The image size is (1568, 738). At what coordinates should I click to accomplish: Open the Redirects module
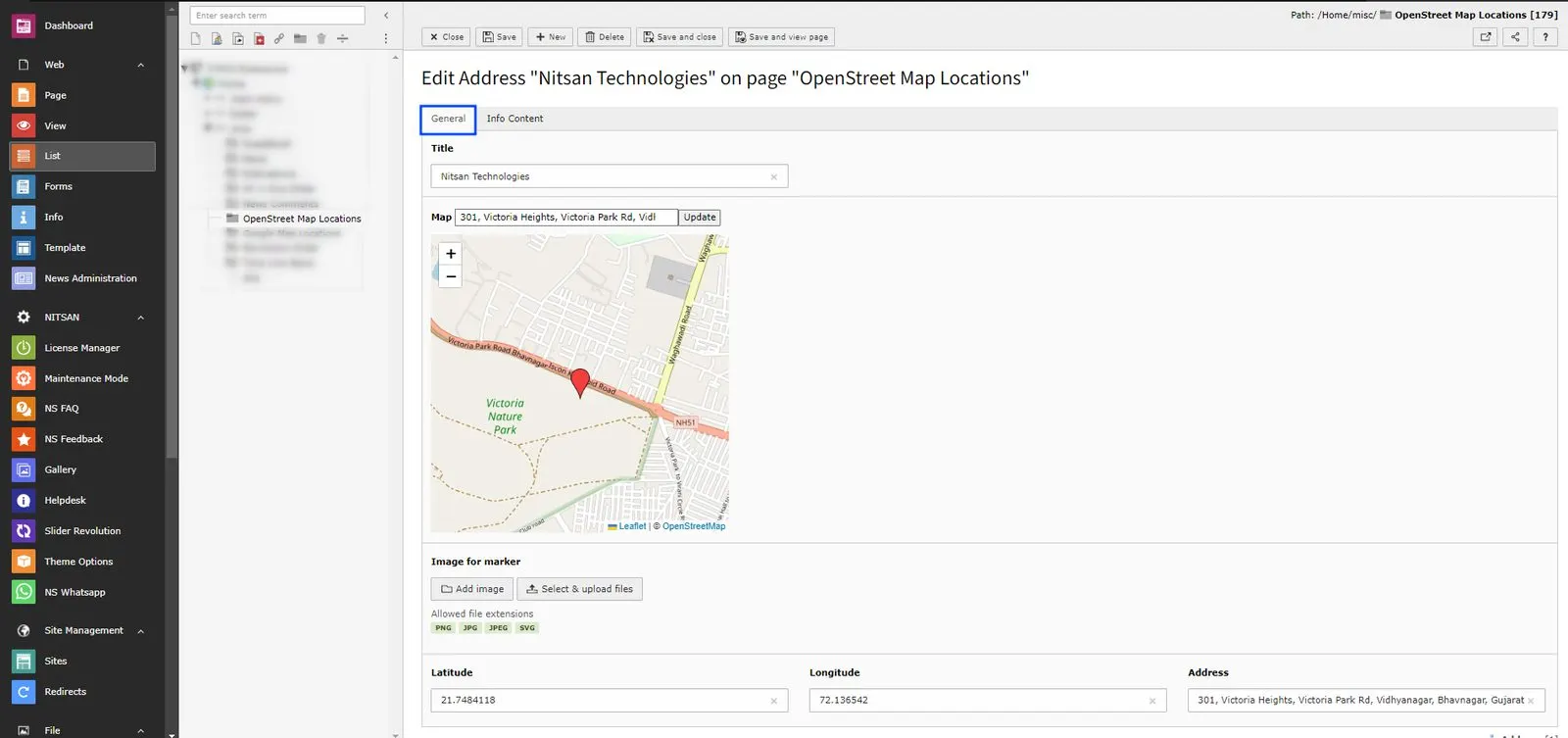[82, 692]
